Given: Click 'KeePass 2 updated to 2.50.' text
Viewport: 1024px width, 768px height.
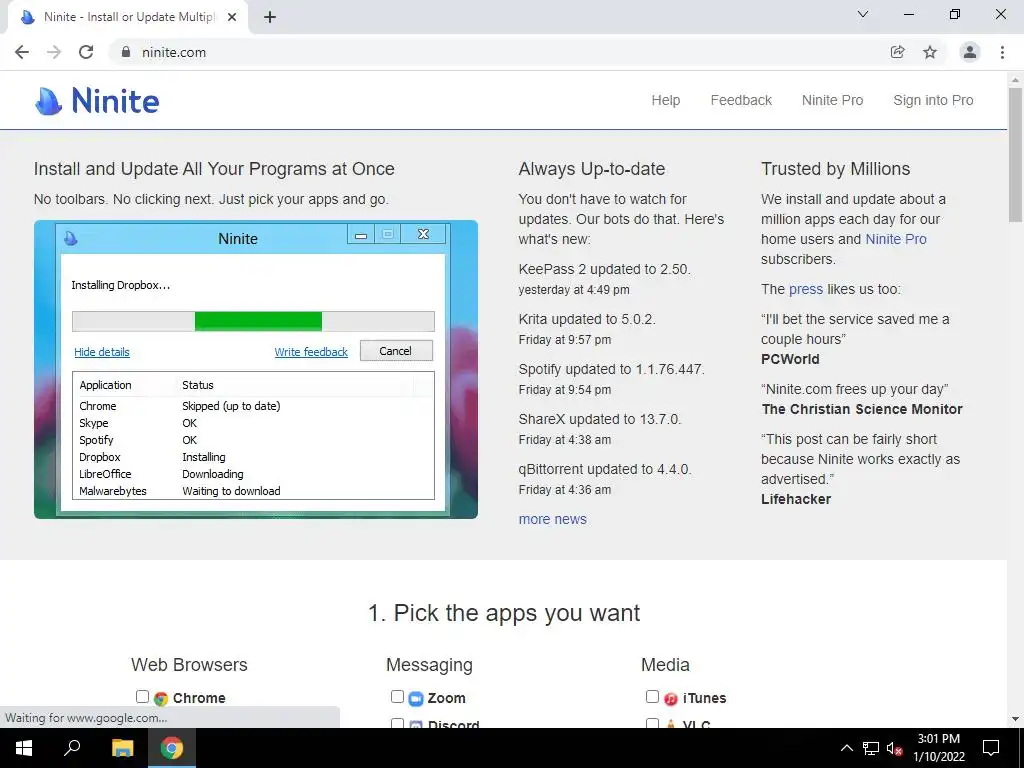Looking at the screenshot, I should coord(604,269).
